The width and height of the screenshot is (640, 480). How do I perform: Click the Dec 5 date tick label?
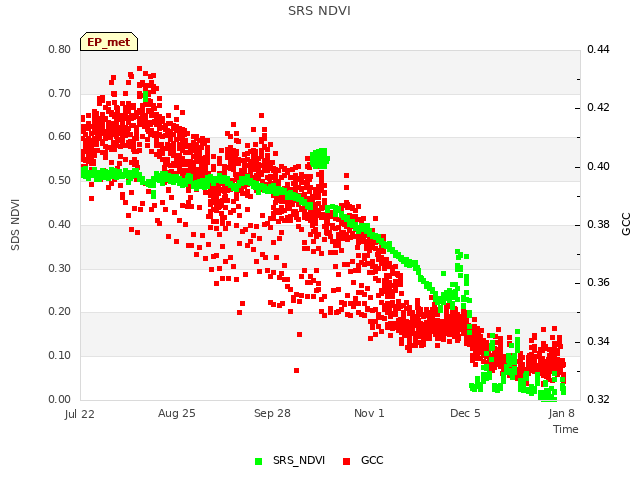tap(465, 413)
